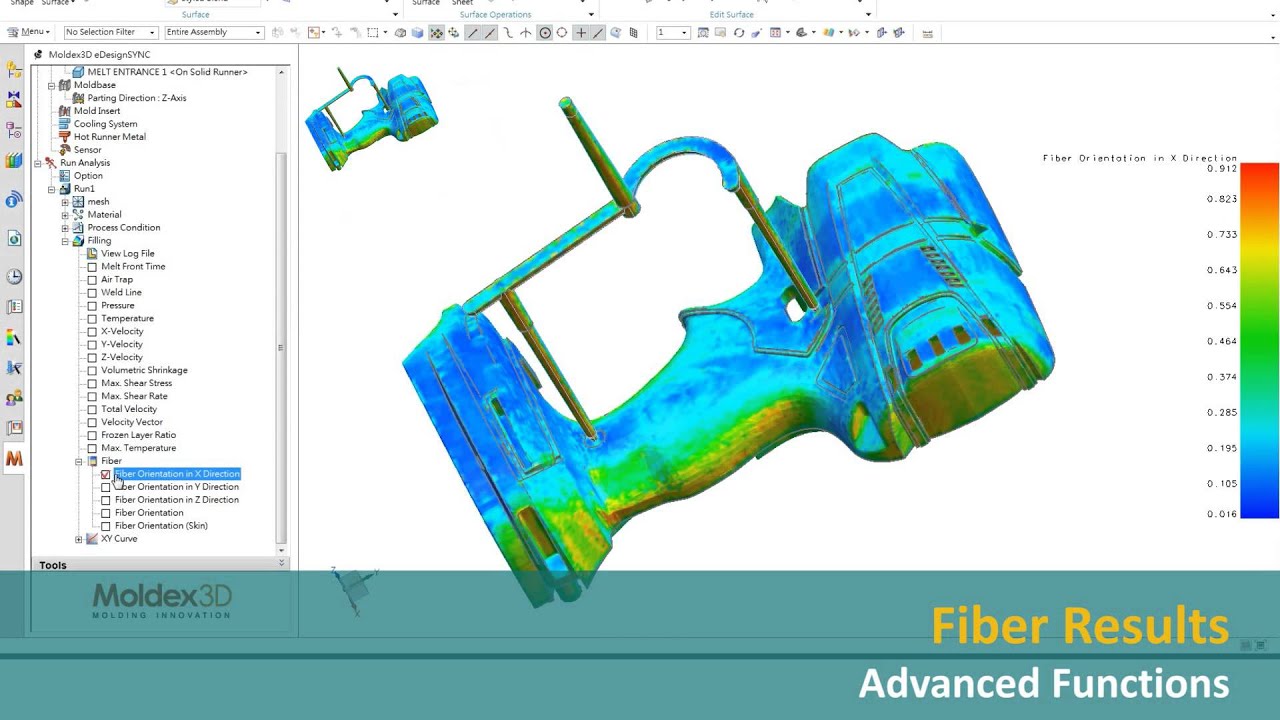Expand the Process Condition node
The height and width of the screenshot is (720, 1280).
(65, 228)
